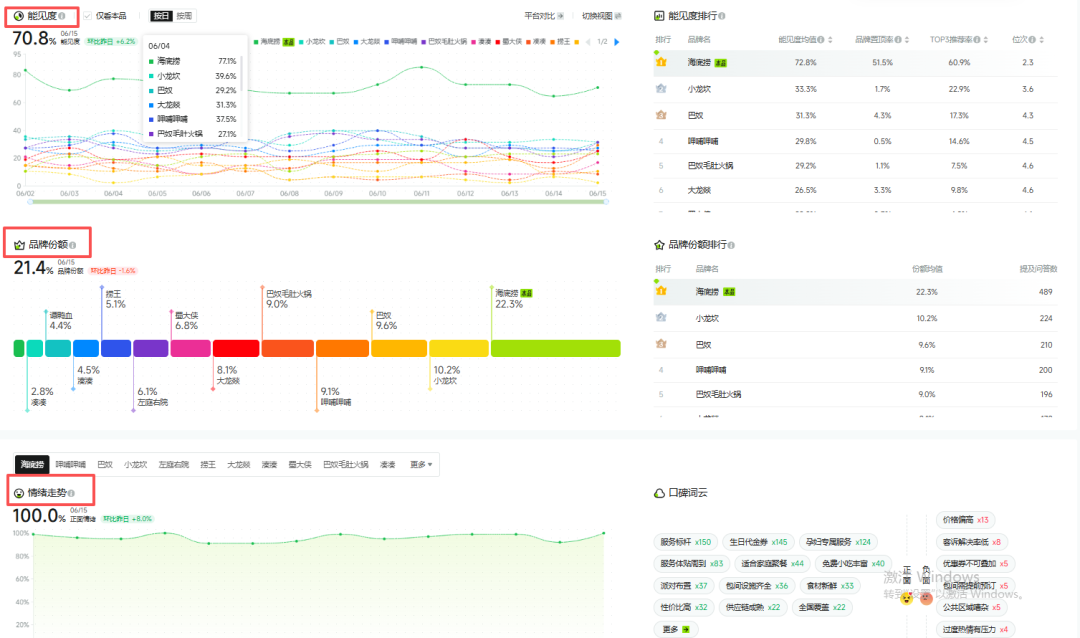
Task: Go to next legend page arrow
Action: [616, 42]
